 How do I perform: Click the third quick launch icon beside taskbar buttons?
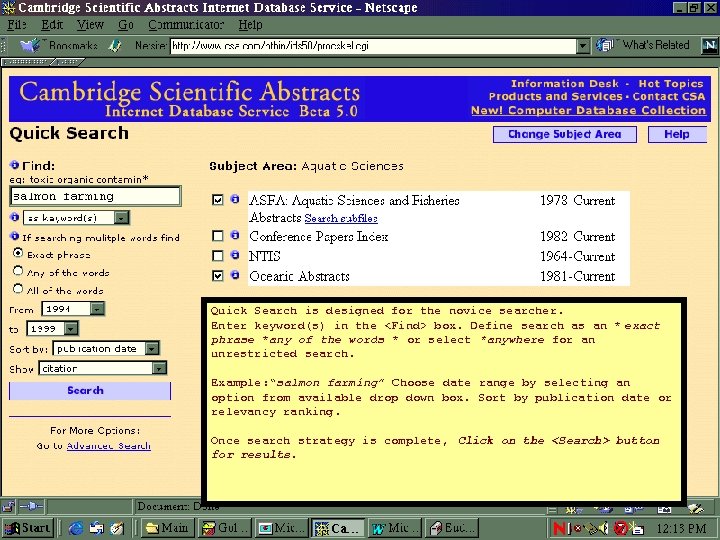117,529
